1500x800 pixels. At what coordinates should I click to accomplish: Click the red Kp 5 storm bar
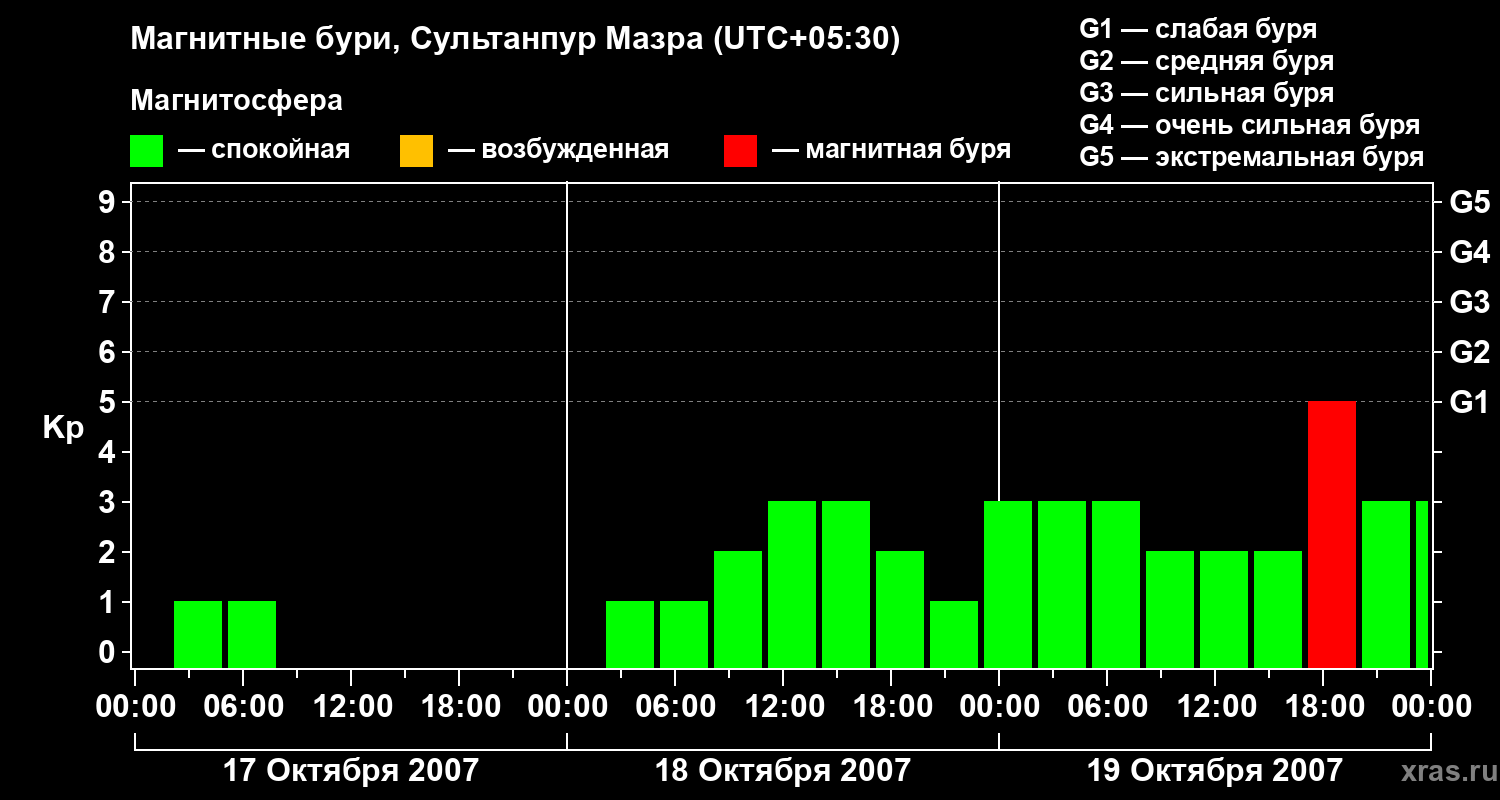[1332, 535]
